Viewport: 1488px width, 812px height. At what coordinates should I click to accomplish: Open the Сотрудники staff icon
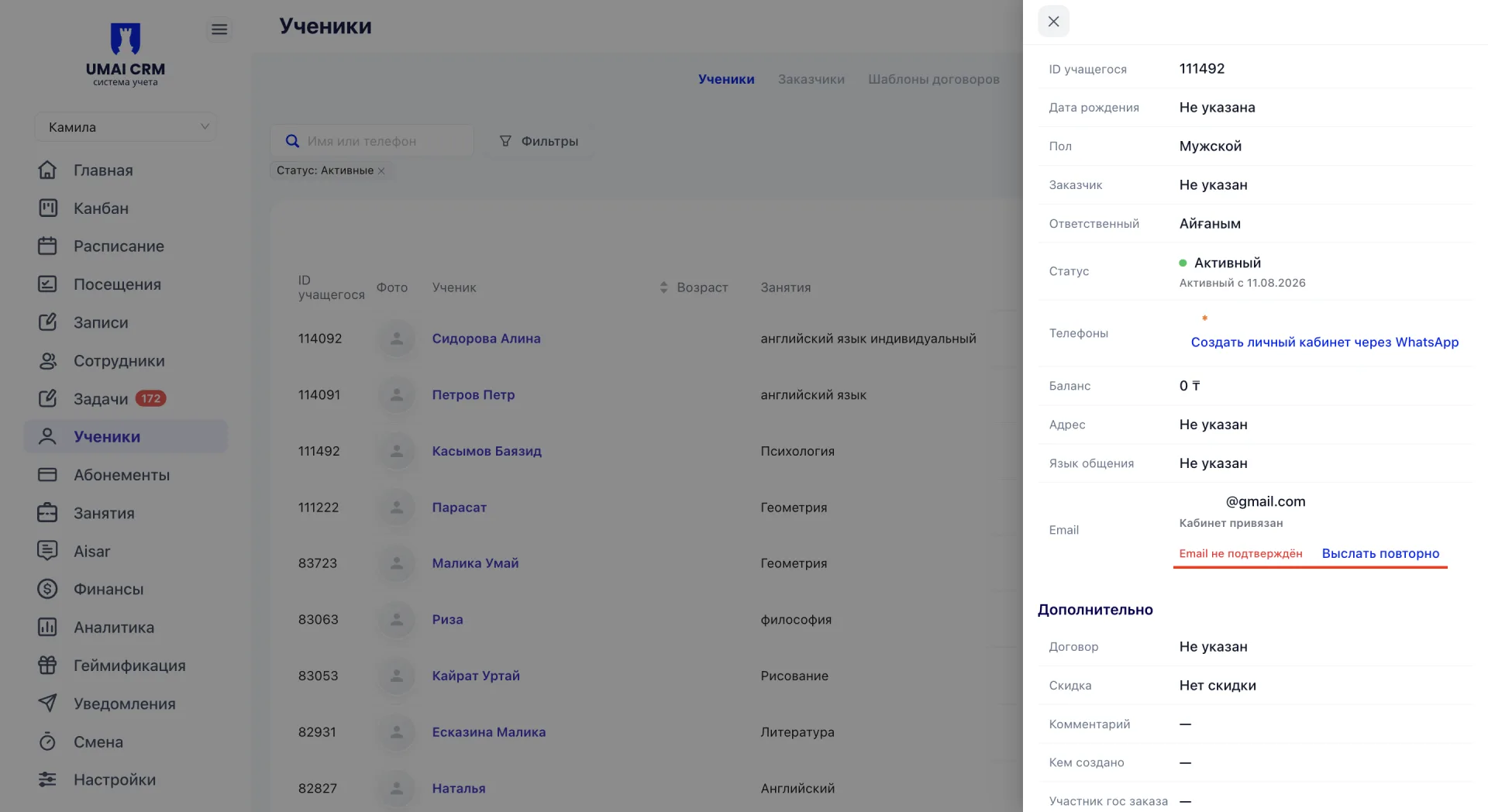47,361
